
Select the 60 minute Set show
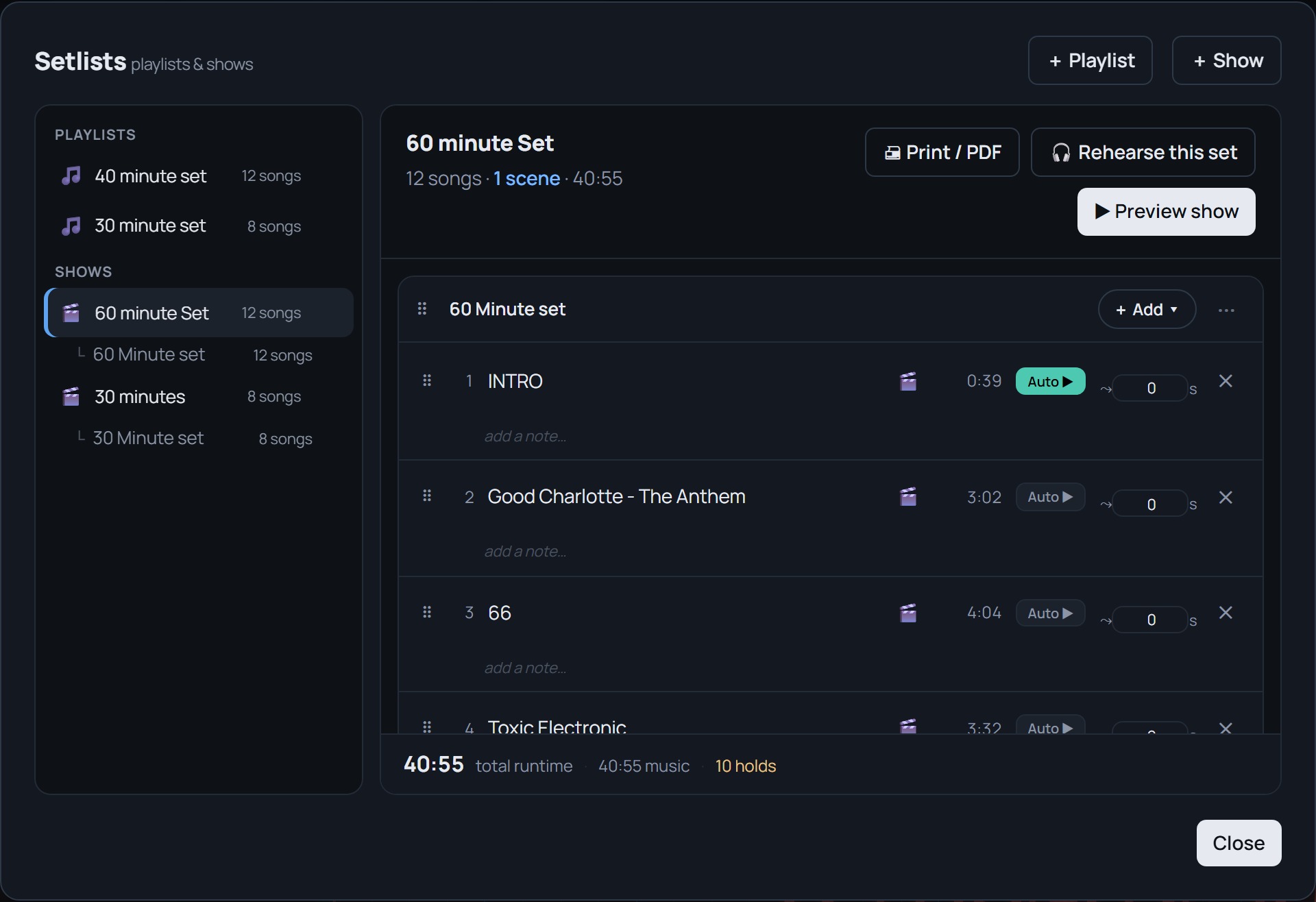click(199, 313)
